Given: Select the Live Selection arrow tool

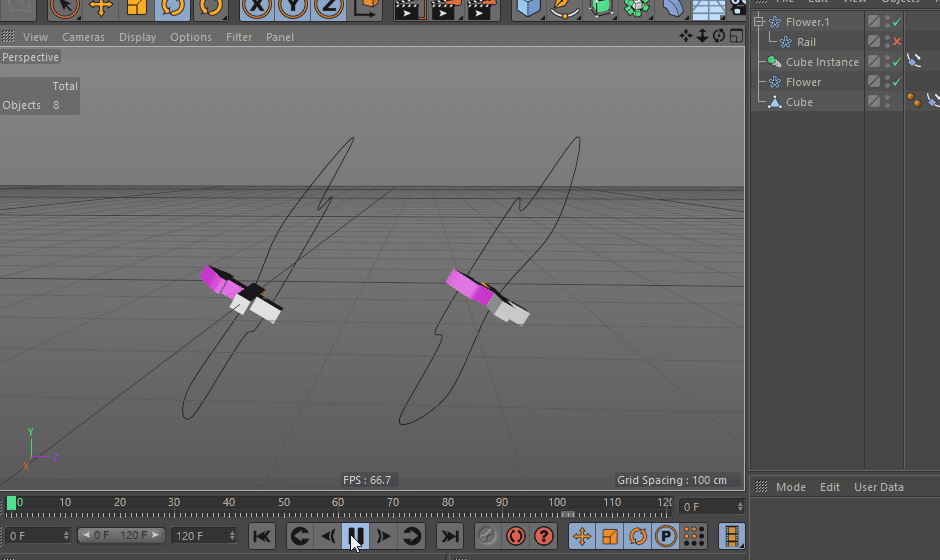Looking at the screenshot, I should click(x=64, y=8).
